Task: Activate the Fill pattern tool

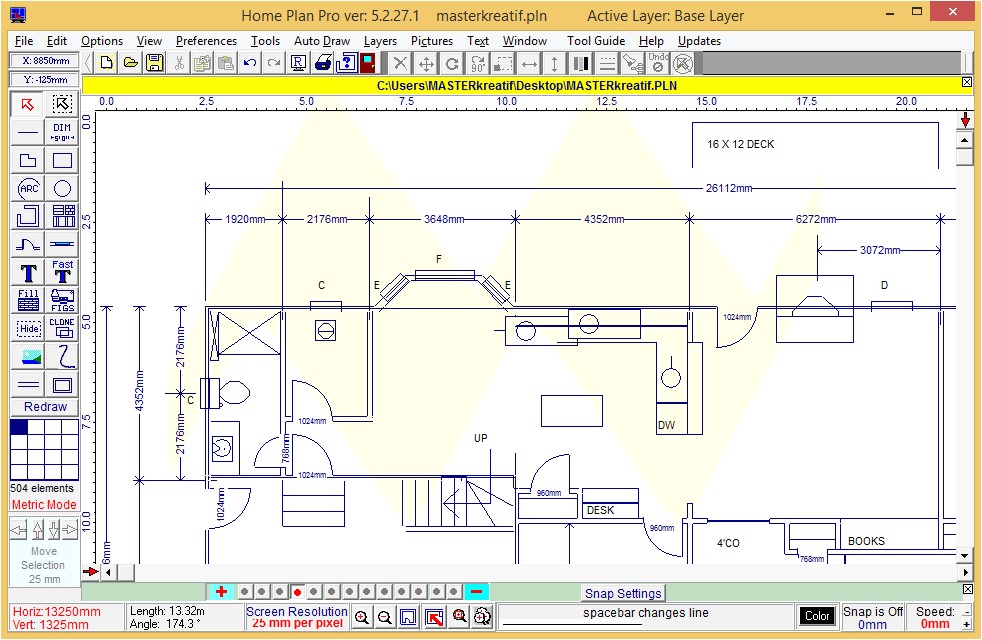Action: pyautogui.click(x=27, y=300)
